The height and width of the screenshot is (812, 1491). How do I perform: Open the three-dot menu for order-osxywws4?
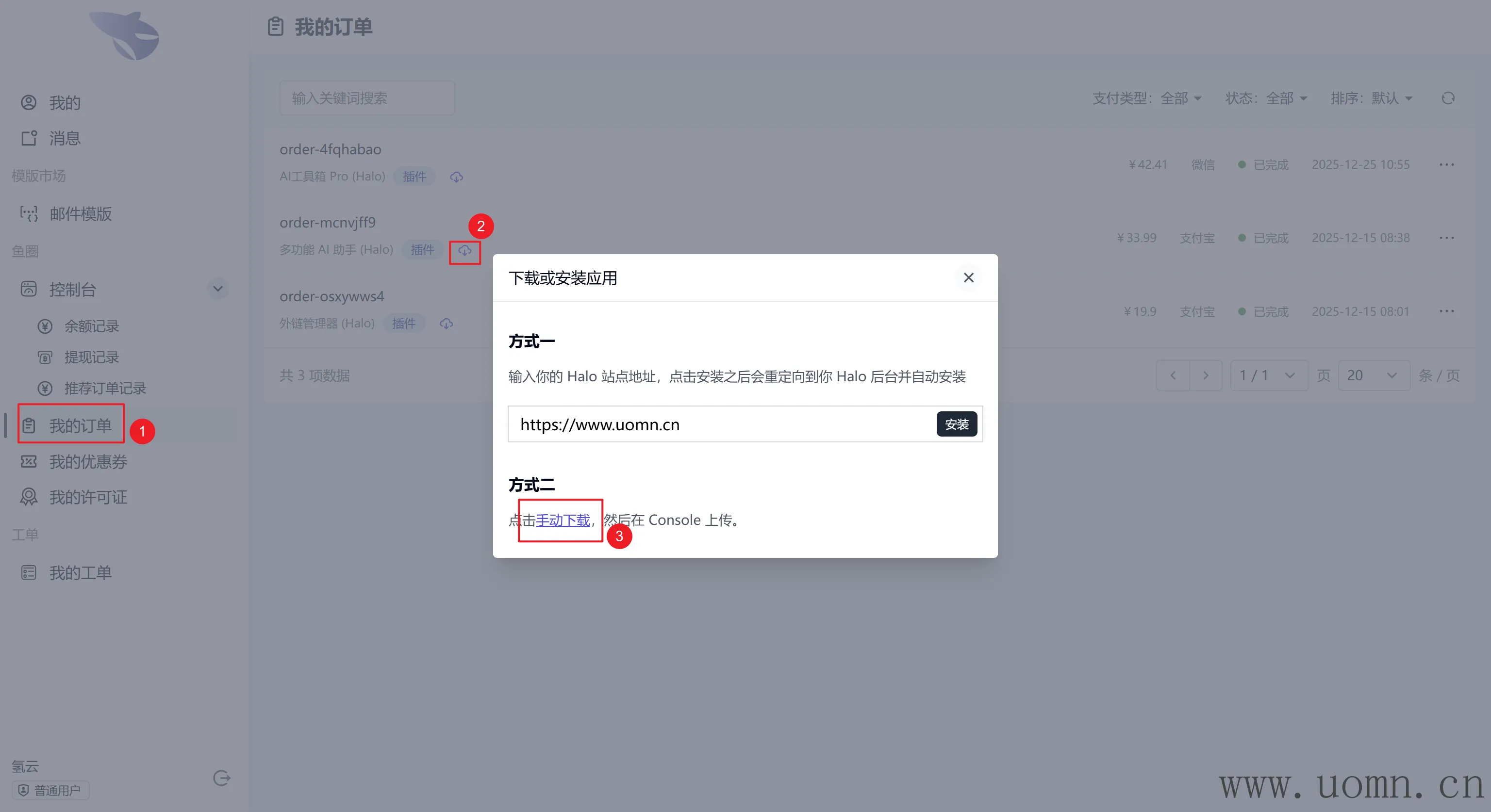point(1446,312)
